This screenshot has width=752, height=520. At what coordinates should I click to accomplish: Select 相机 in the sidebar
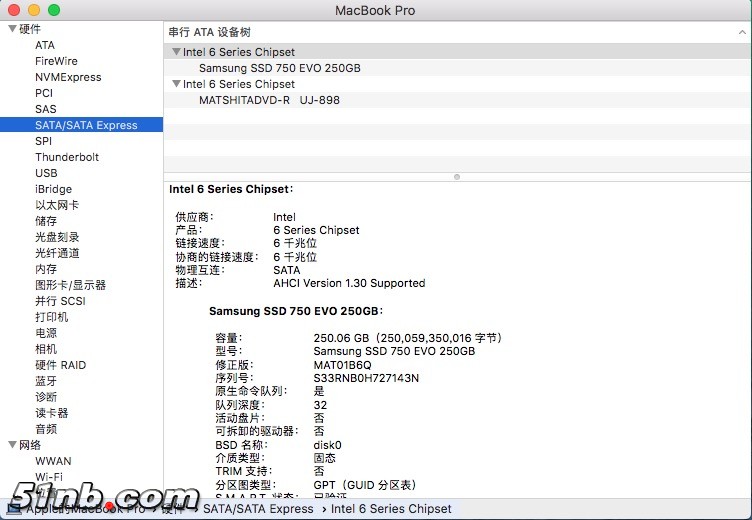pos(46,349)
